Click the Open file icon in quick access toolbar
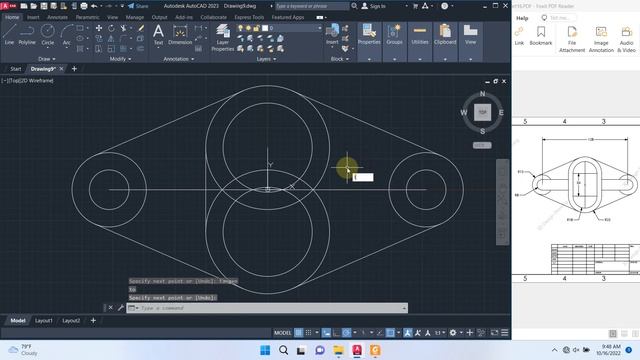Screen dimensions: 640x360 tap(34, 6)
